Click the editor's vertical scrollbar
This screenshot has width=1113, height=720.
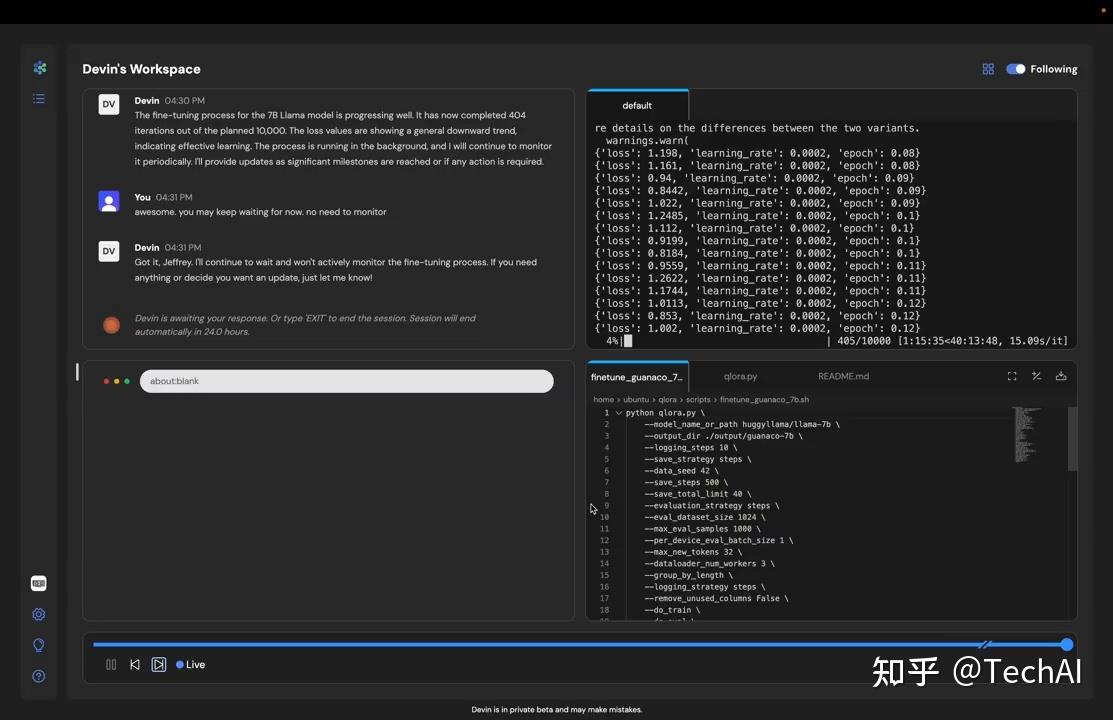click(1073, 439)
